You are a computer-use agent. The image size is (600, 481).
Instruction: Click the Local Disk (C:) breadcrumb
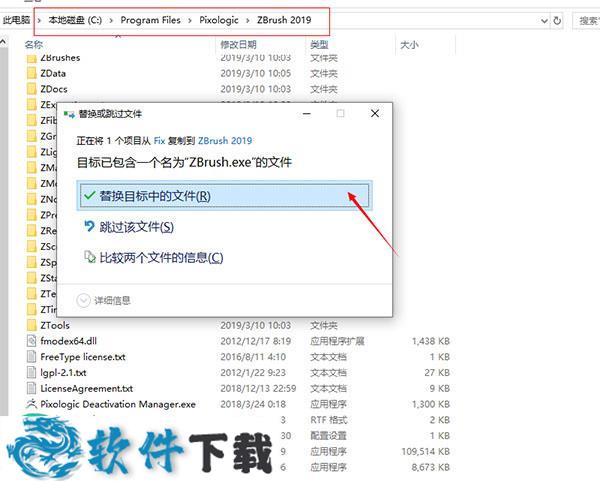coord(75,20)
